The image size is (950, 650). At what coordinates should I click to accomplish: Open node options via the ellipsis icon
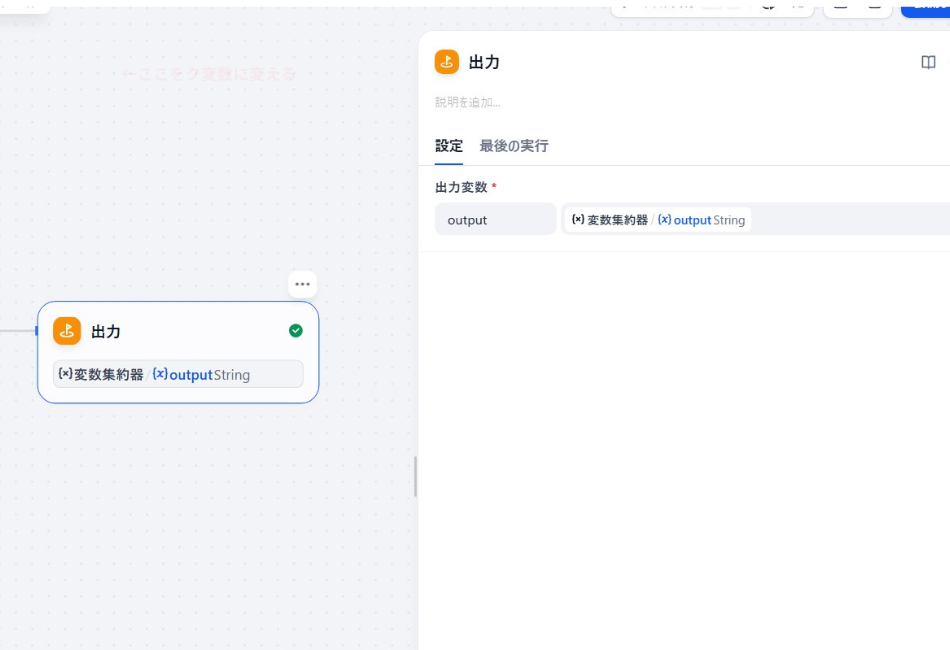point(302,284)
